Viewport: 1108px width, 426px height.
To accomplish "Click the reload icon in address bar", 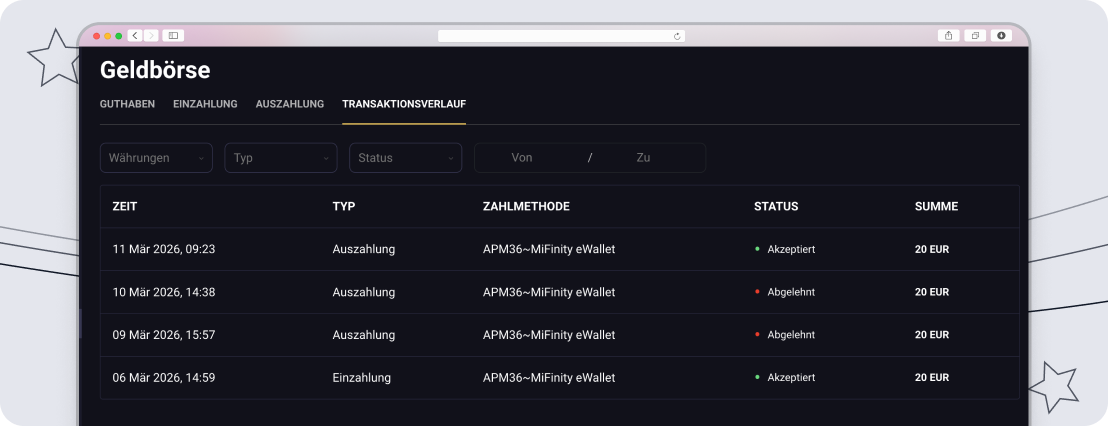I will (677, 36).
